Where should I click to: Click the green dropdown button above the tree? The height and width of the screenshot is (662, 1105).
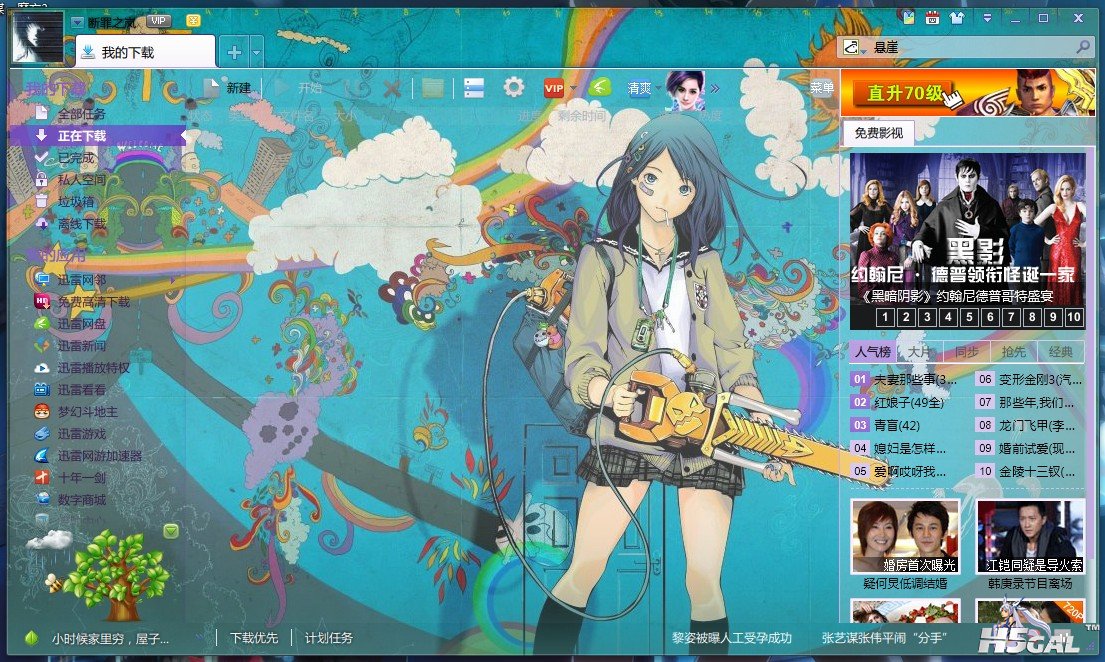click(171, 530)
